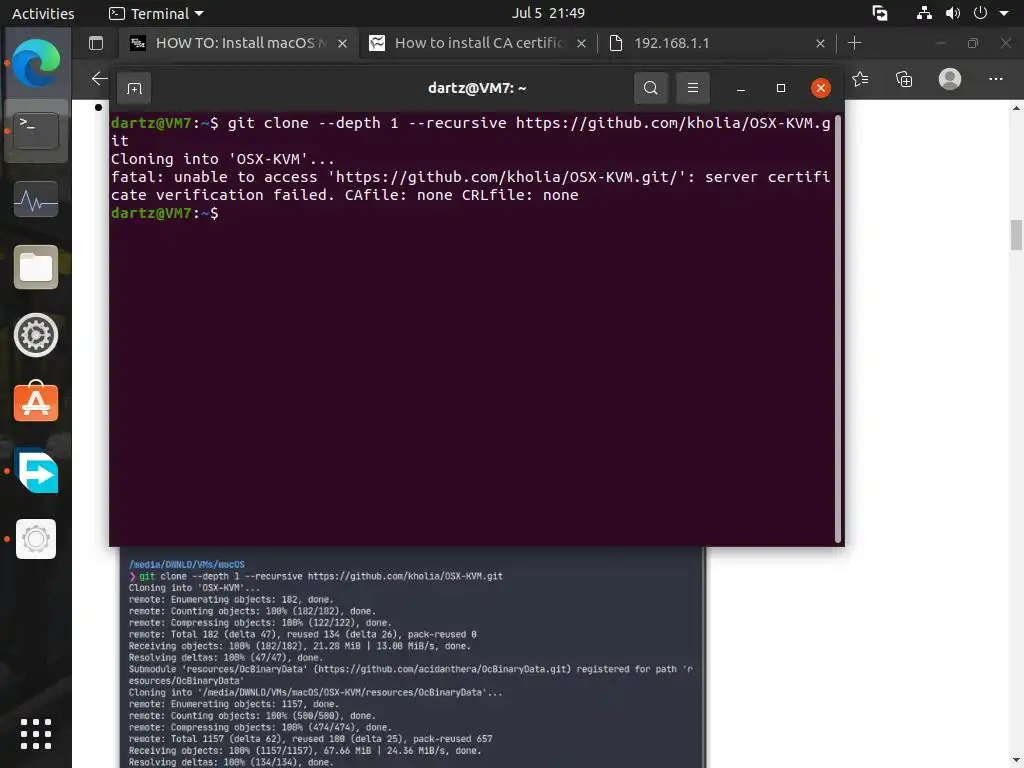The width and height of the screenshot is (1024, 768).
Task: Open the Files manager in the dock
Action: tap(36, 267)
